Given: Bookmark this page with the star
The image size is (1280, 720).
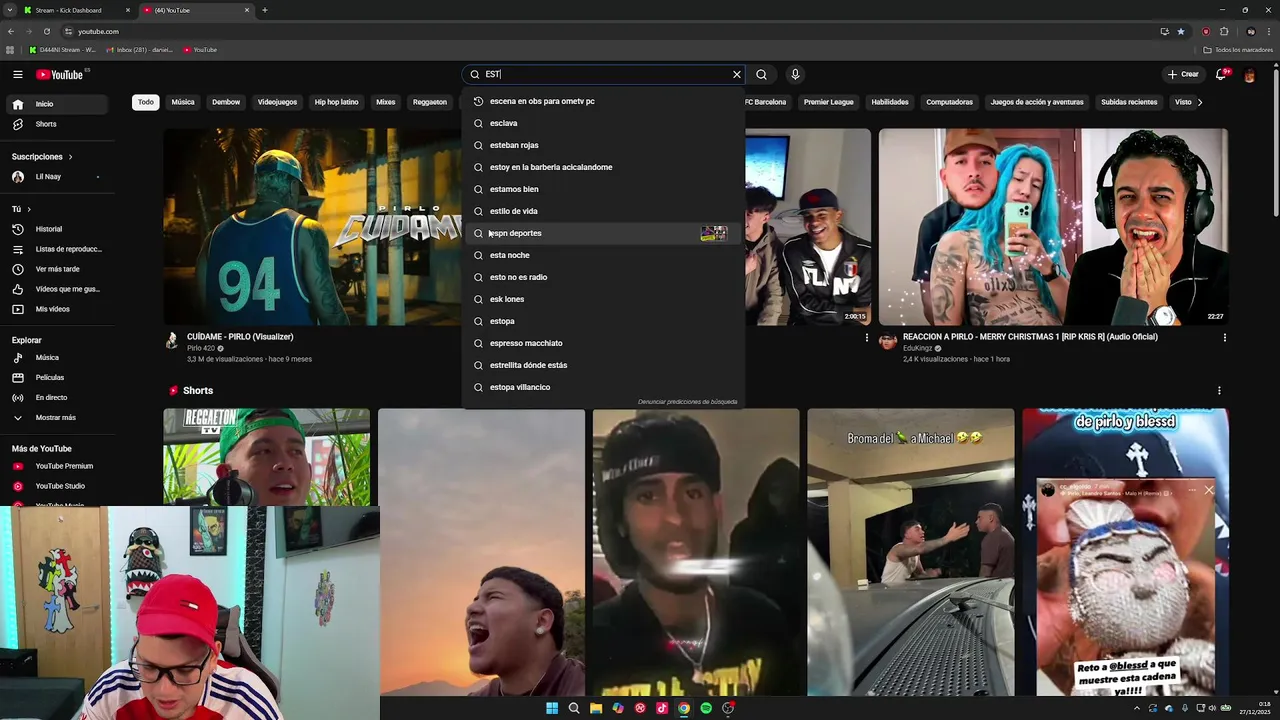Looking at the screenshot, I should tap(1181, 31).
